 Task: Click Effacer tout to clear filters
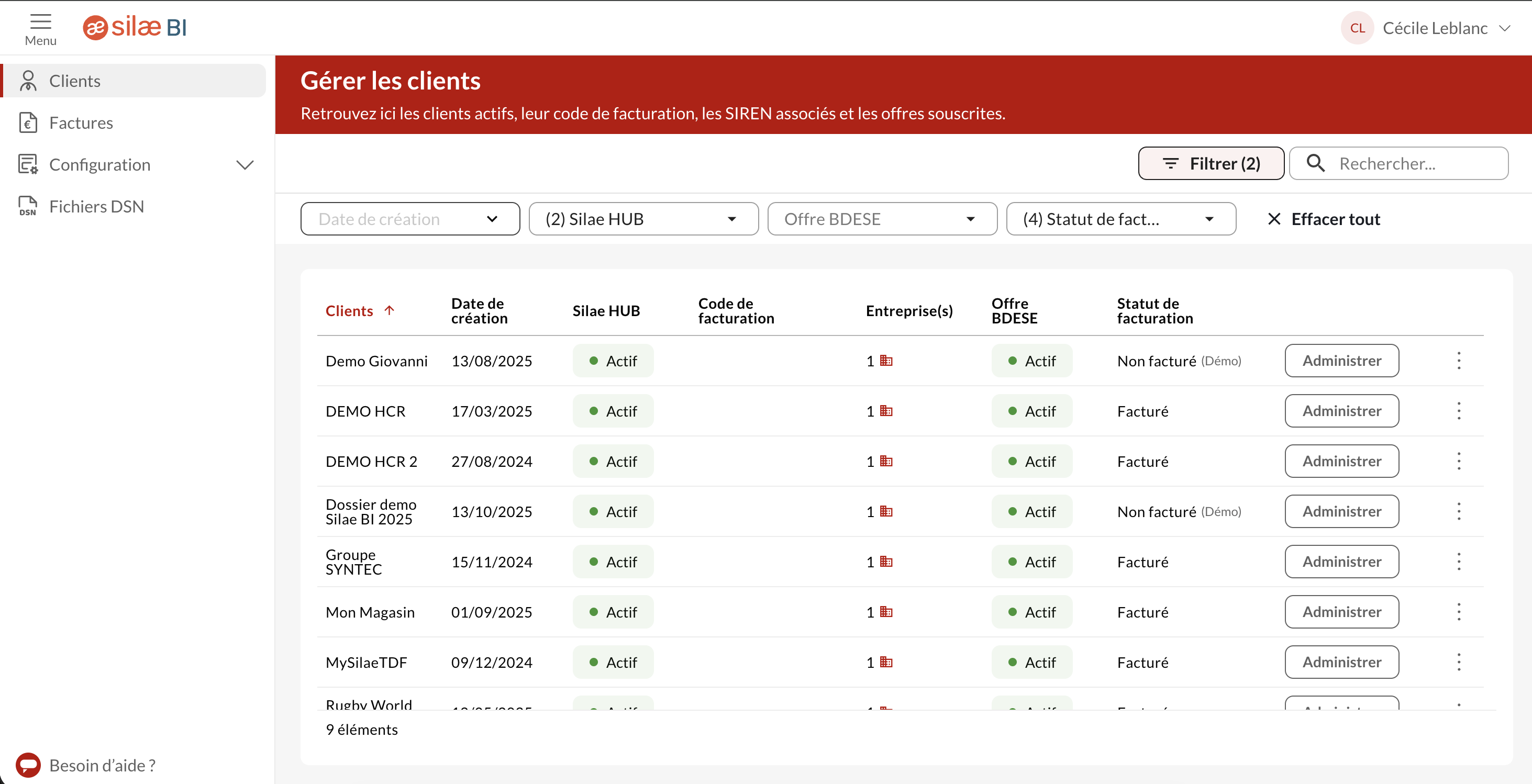(x=1324, y=219)
